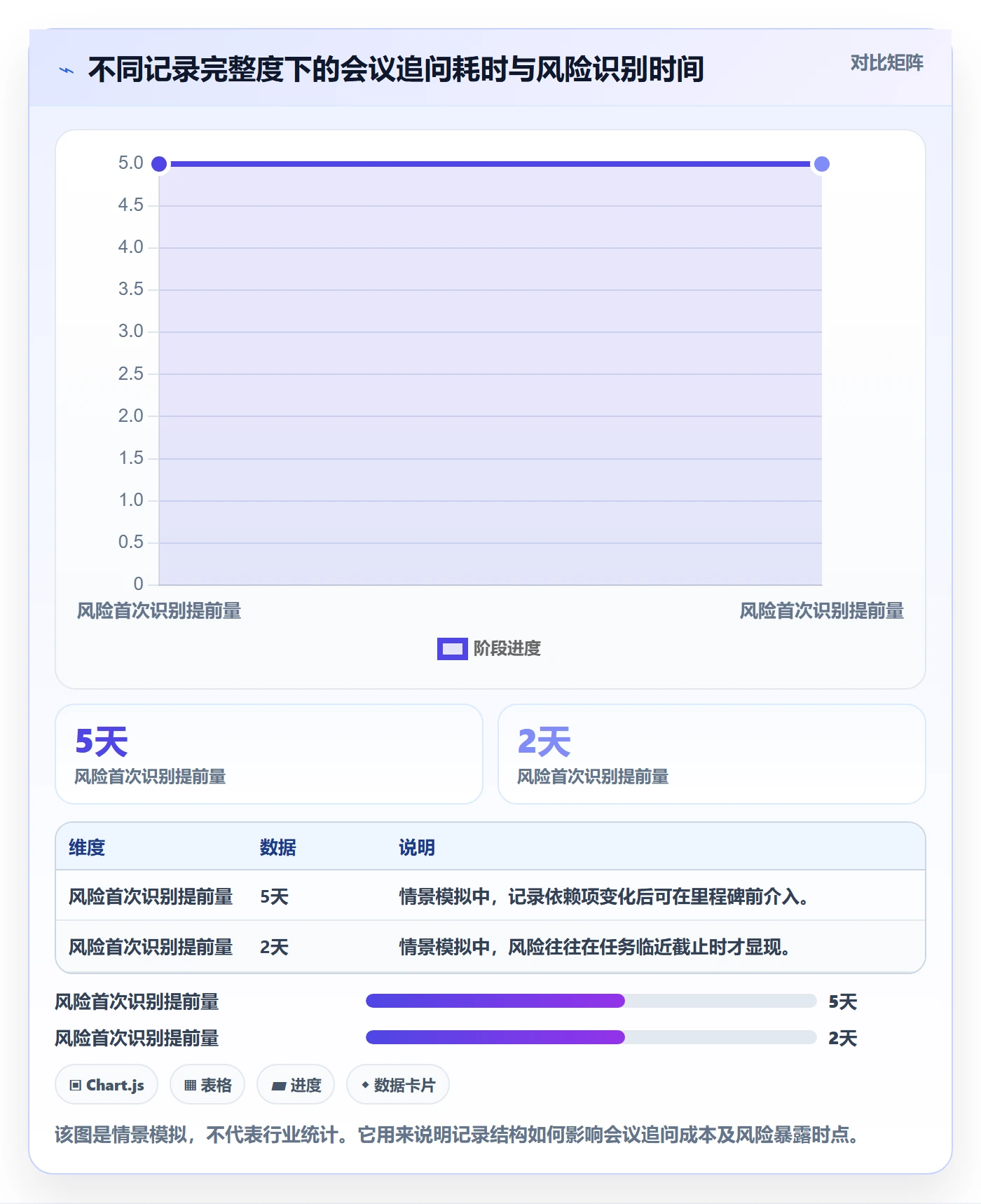Viewport: 981px width, 1204px height.
Task: Click the 5天 cell in table
Action: click(274, 897)
